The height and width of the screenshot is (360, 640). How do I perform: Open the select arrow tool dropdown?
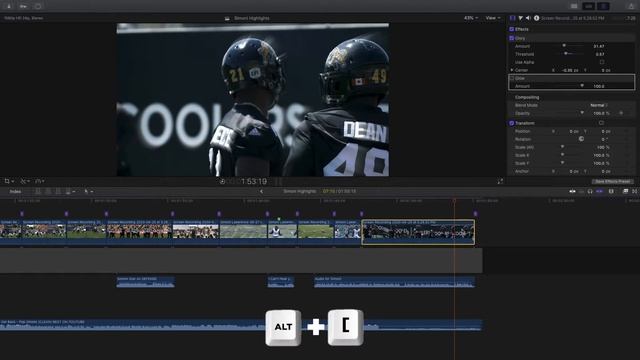pos(89,191)
